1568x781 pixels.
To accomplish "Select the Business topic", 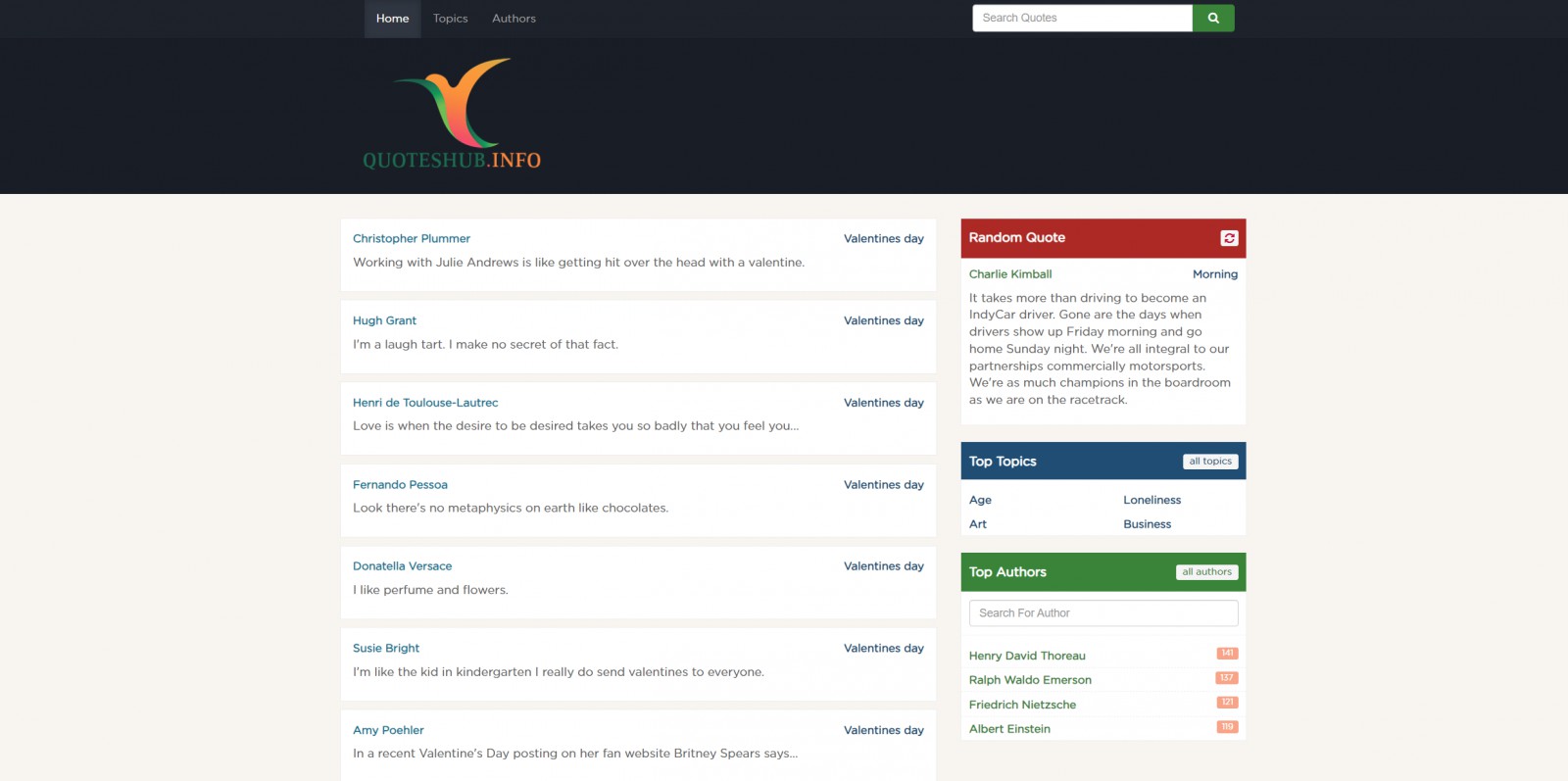I will [1147, 524].
